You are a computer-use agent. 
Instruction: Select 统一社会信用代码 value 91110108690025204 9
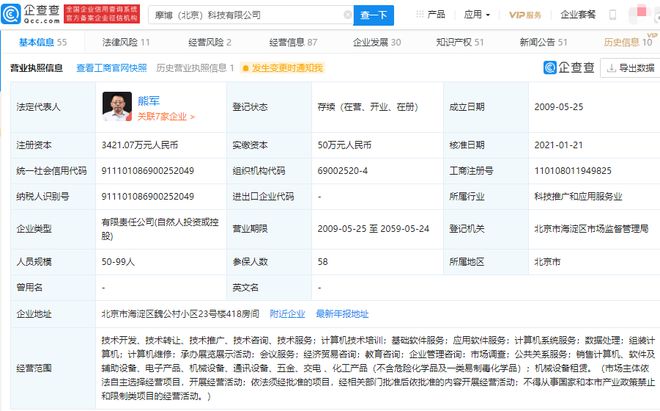(x=147, y=171)
